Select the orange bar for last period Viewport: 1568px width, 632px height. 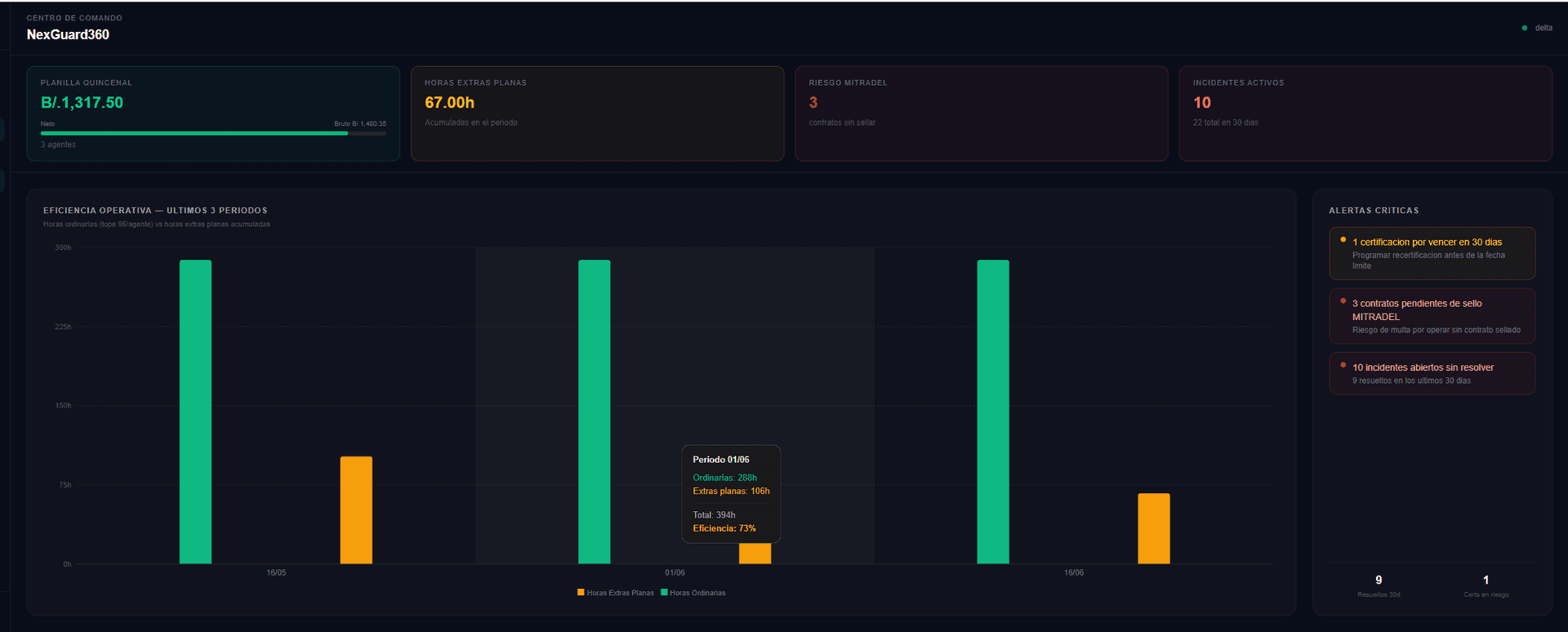coord(1154,529)
